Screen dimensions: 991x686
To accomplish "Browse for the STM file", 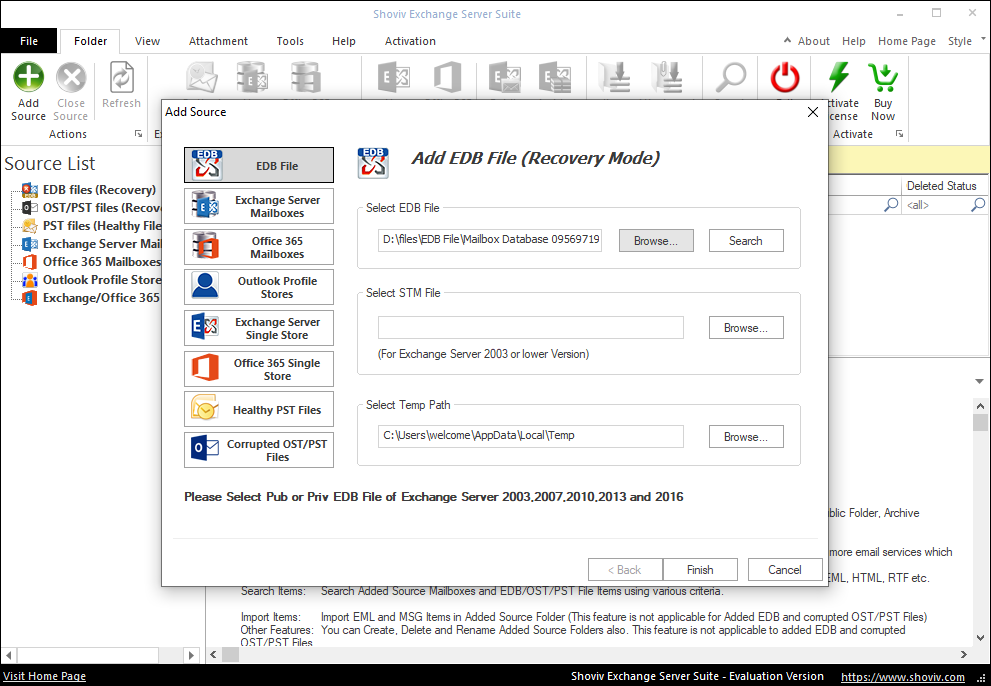I will (746, 328).
